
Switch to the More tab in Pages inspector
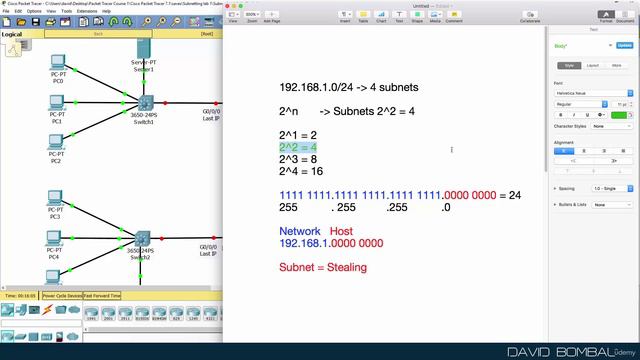tap(616, 66)
